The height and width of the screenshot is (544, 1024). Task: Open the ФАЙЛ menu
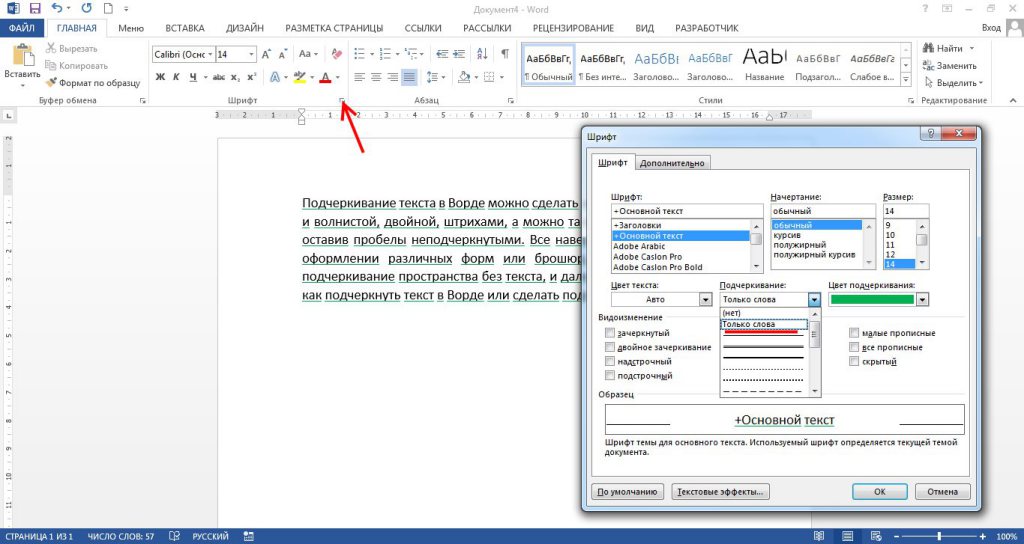(x=22, y=28)
